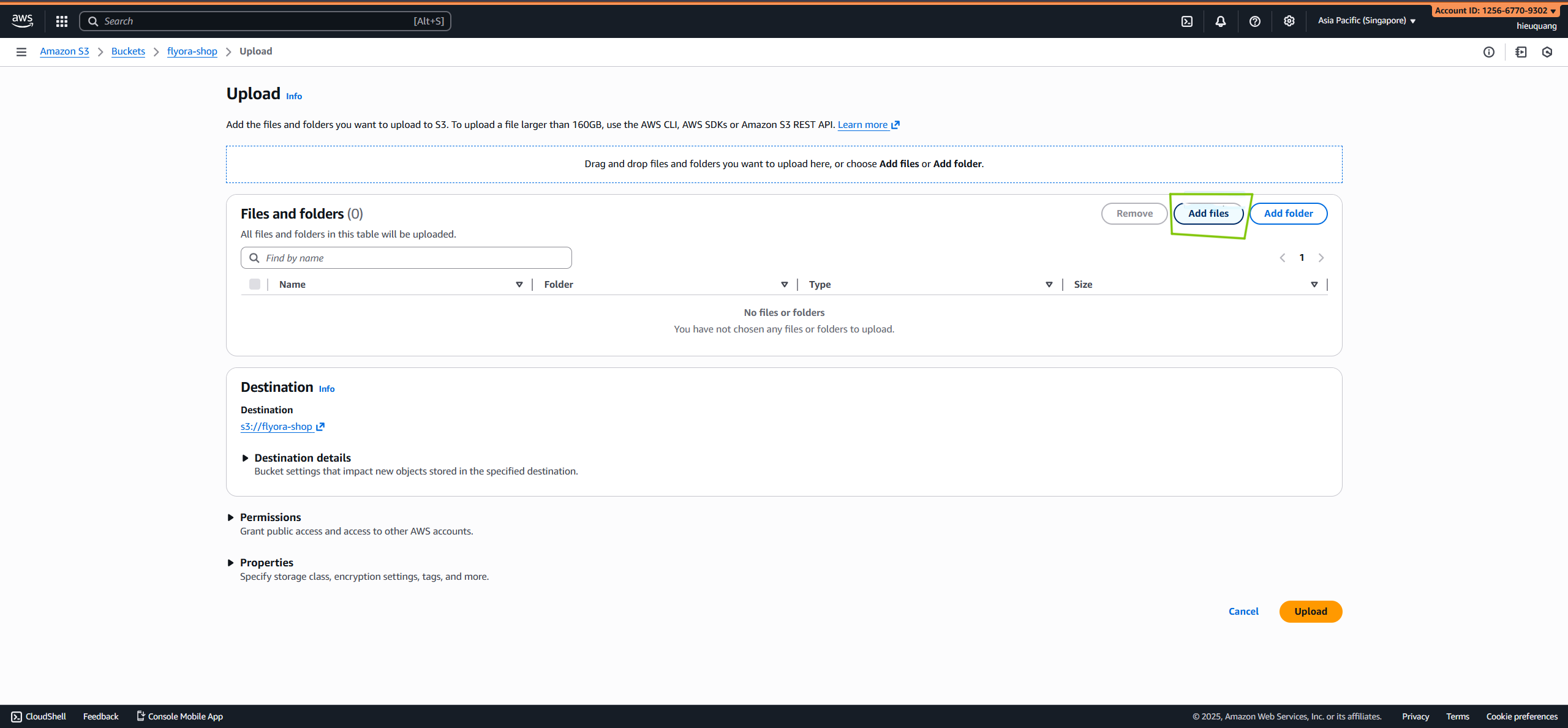Open the notifications bell
1568x728 pixels.
click(1220, 20)
